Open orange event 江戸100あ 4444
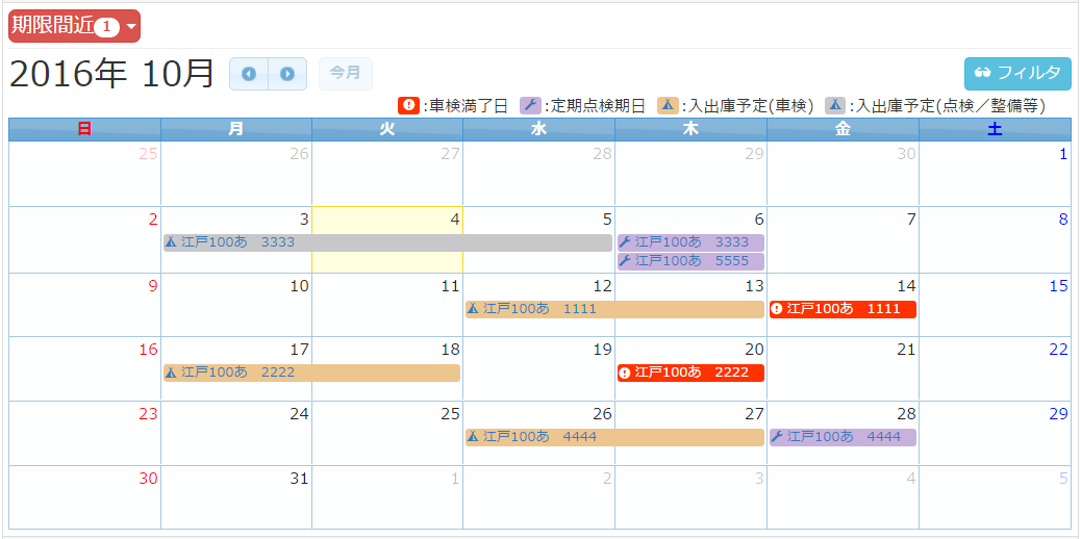 click(614, 437)
